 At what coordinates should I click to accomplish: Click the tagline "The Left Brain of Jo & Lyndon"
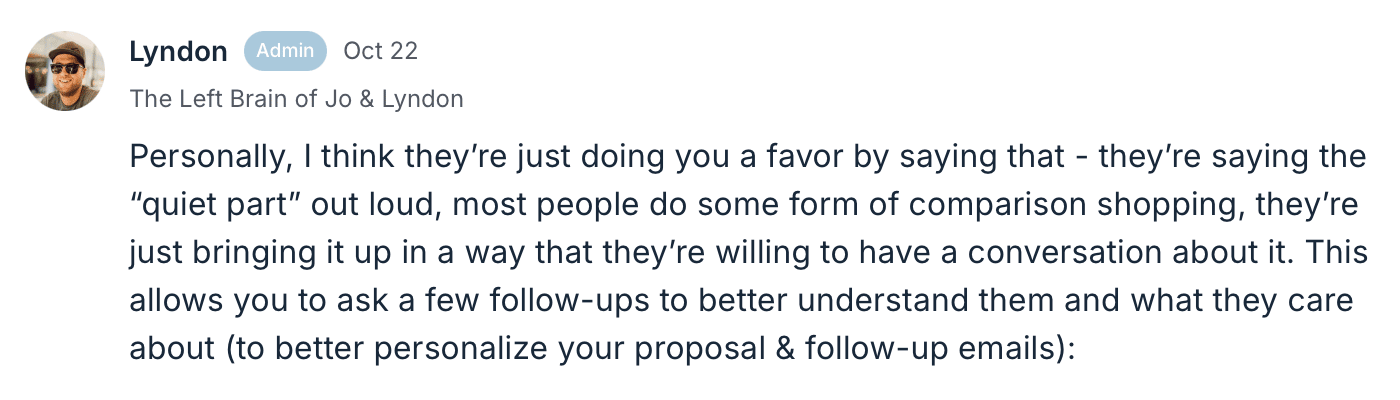click(x=296, y=99)
